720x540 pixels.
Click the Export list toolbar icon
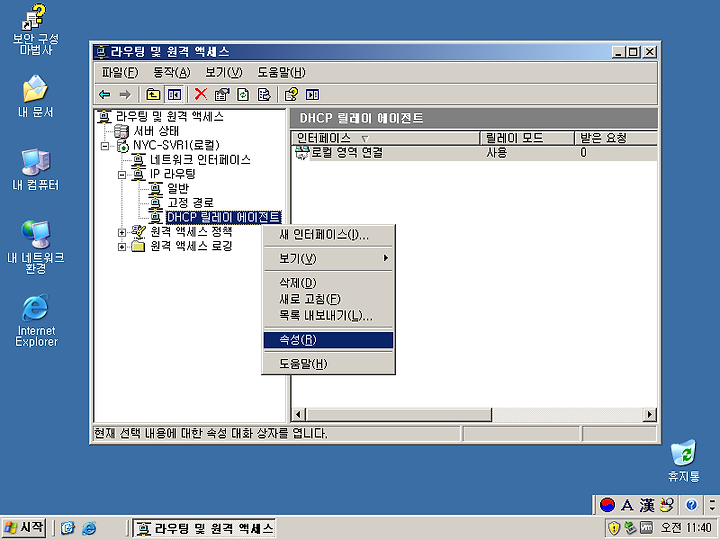pyautogui.click(x=264, y=95)
